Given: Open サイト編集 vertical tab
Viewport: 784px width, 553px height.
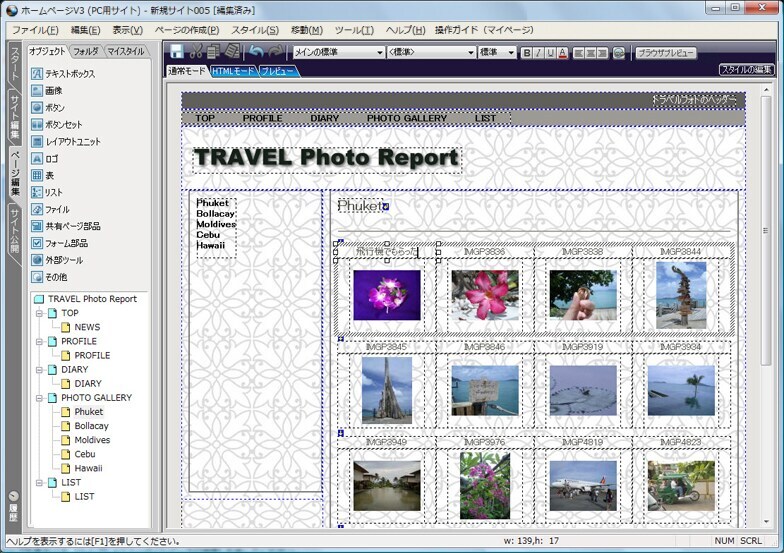Looking at the screenshot, I should [14, 116].
